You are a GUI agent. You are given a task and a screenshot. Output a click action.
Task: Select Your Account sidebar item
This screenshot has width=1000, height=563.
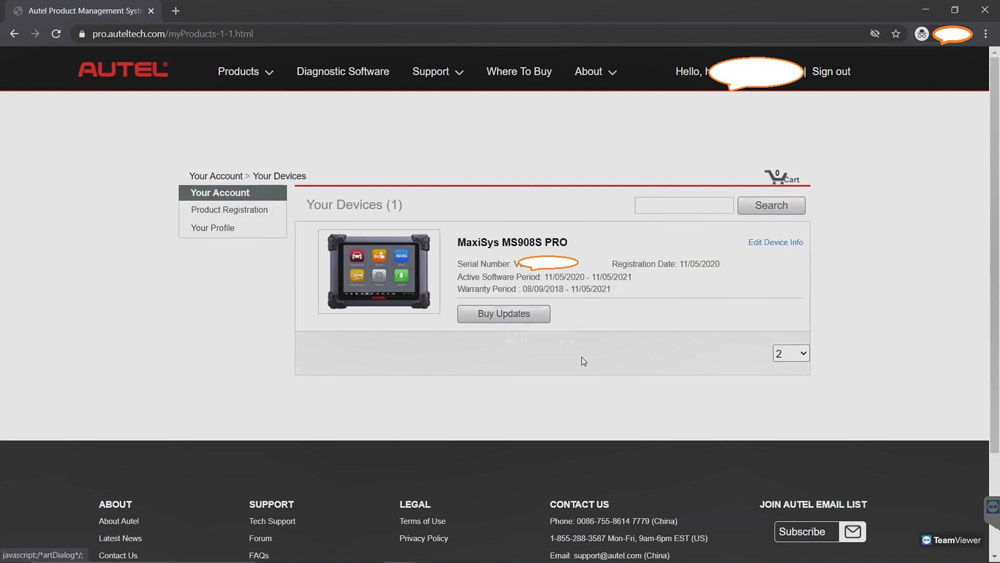[x=233, y=193]
